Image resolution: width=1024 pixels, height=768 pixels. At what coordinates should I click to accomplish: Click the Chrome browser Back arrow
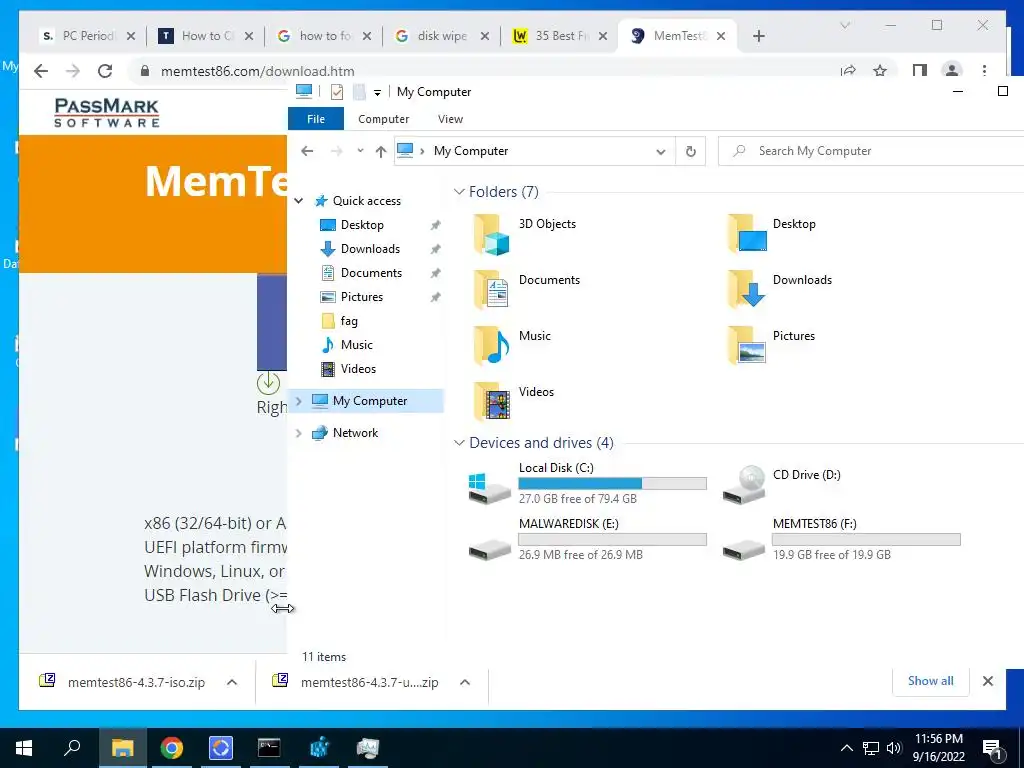41,71
